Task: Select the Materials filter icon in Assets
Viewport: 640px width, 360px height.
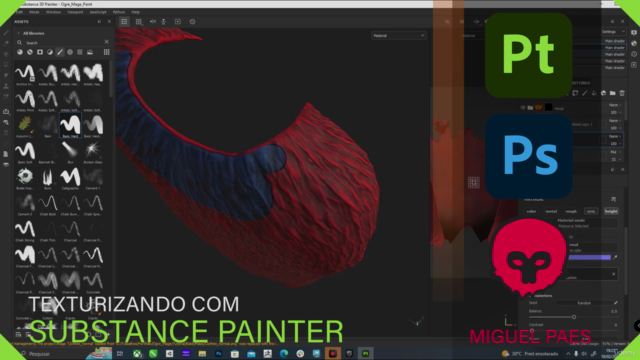Action: click(x=20, y=52)
